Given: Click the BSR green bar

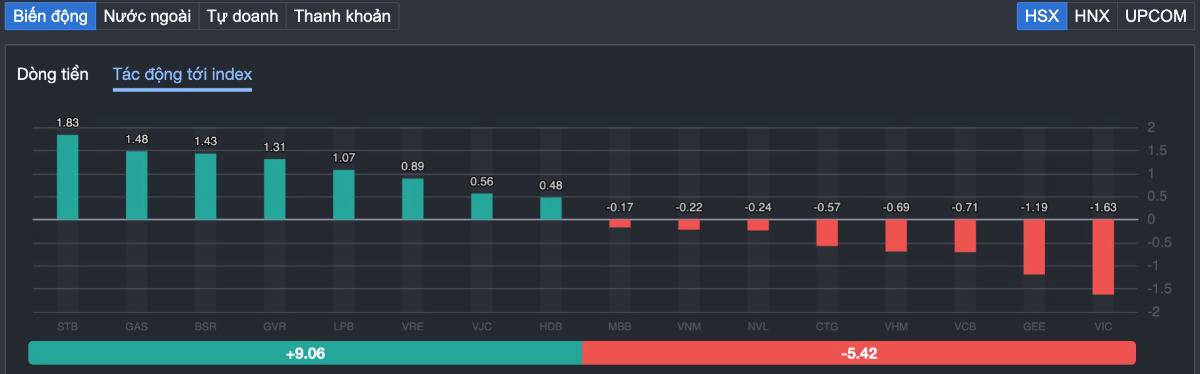Looking at the screenshot, I should [206, 186].
